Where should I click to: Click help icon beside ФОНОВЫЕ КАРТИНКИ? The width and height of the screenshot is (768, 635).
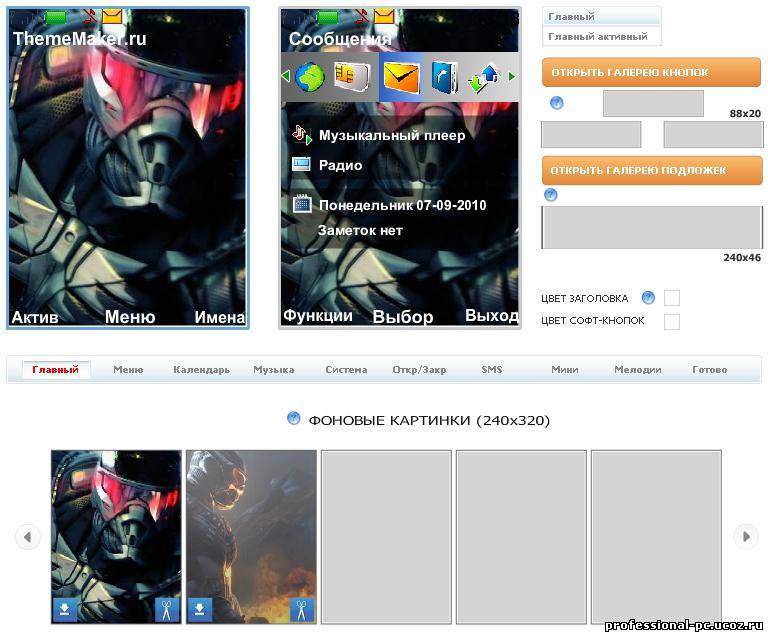pos(293,418)
